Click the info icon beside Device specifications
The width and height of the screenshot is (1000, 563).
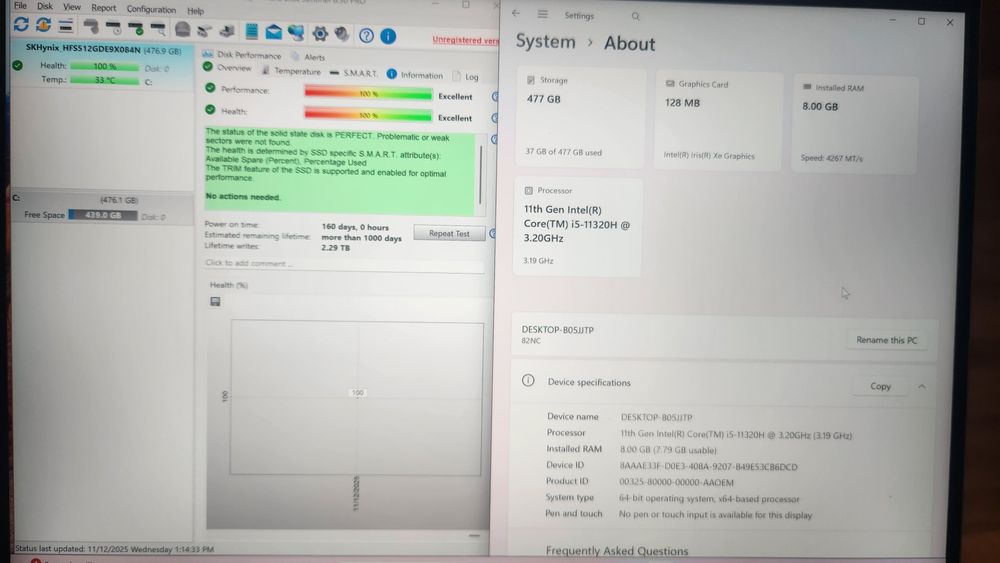(x=528, y=381)
